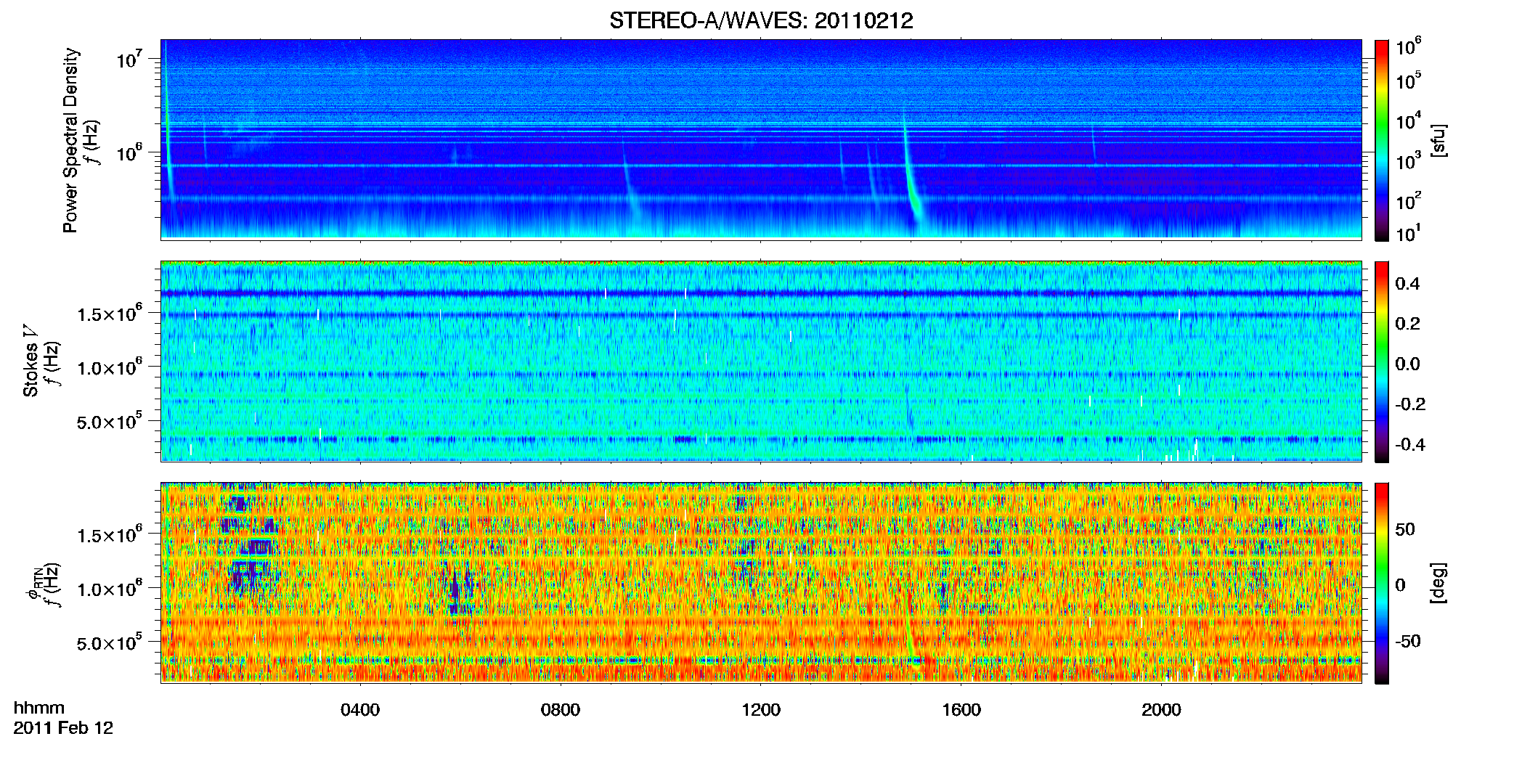The height and width of the screenshot is (784, 1522).
Task: Click the [sfu] colorbar unit label
Action: 1438,140
